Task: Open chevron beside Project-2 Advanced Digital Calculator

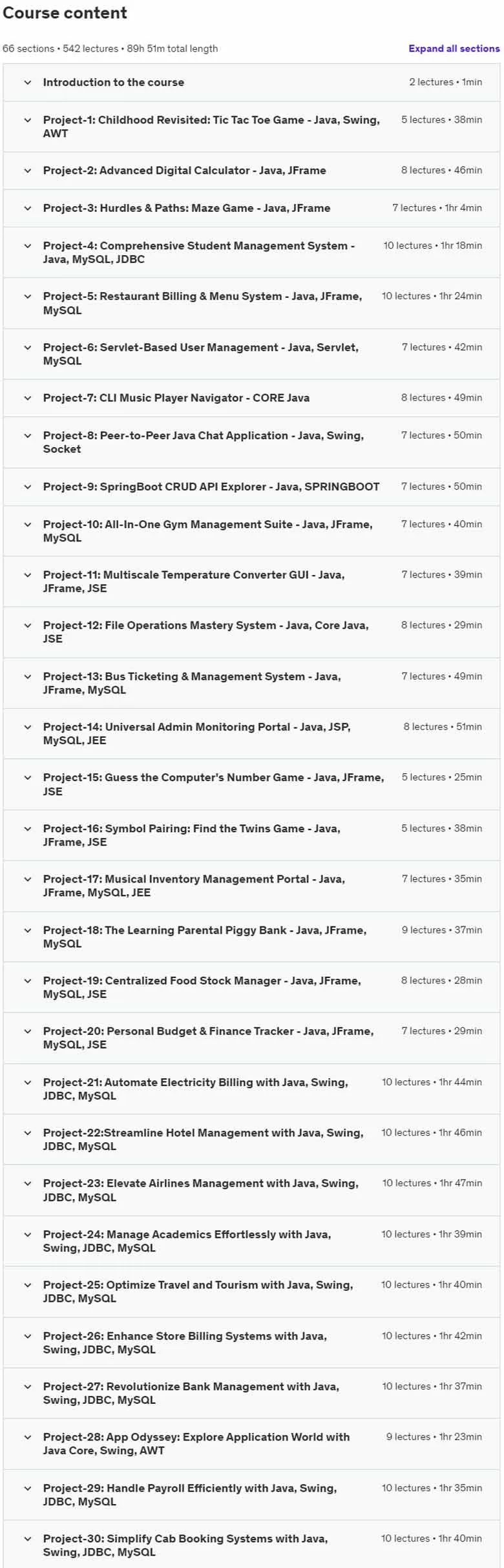Action: pos(28,171)
